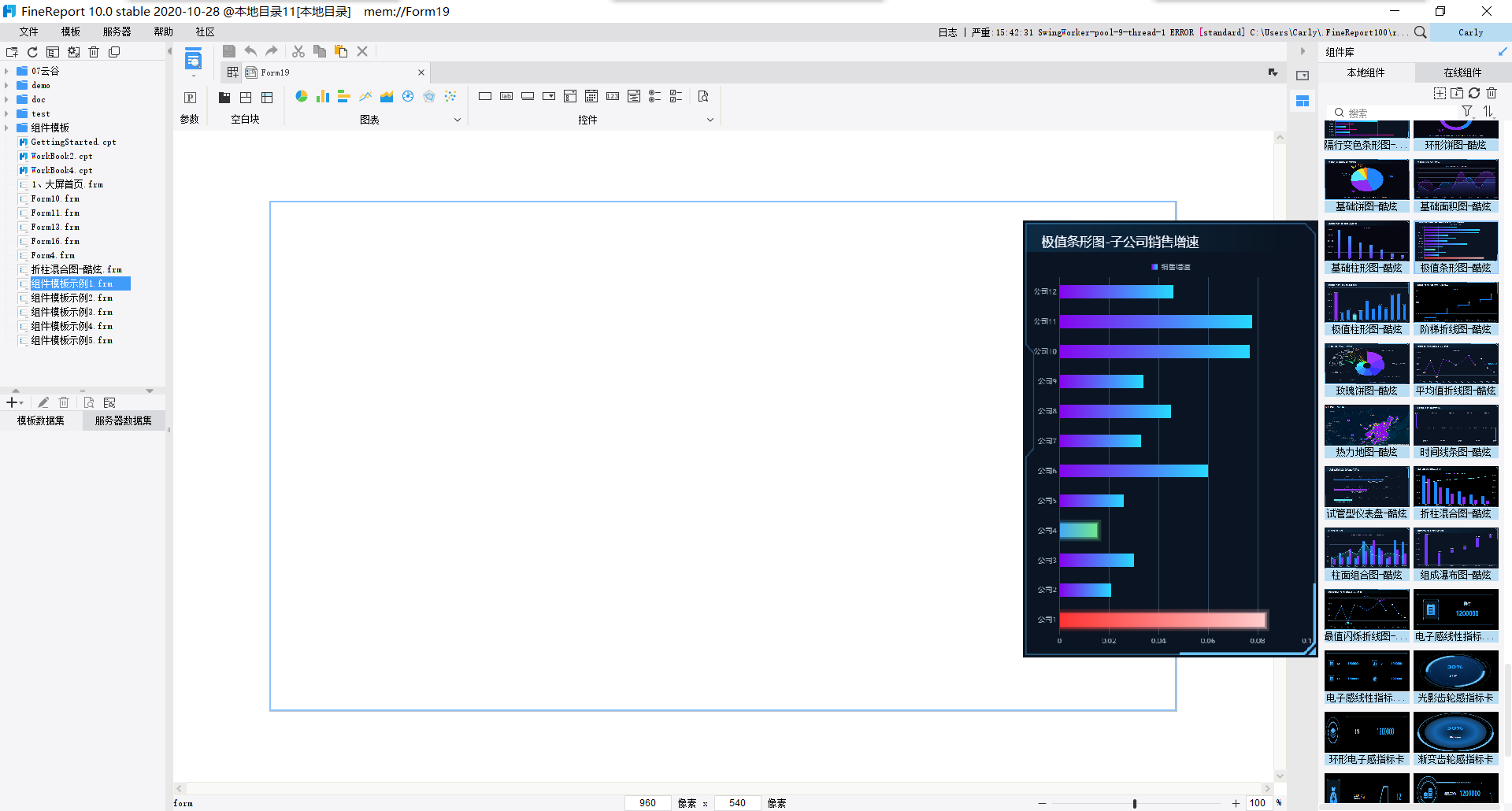Screen dimensions: 1512x811
Task: Zoom in with the plus button
Action: click(x=1236, y=803)
